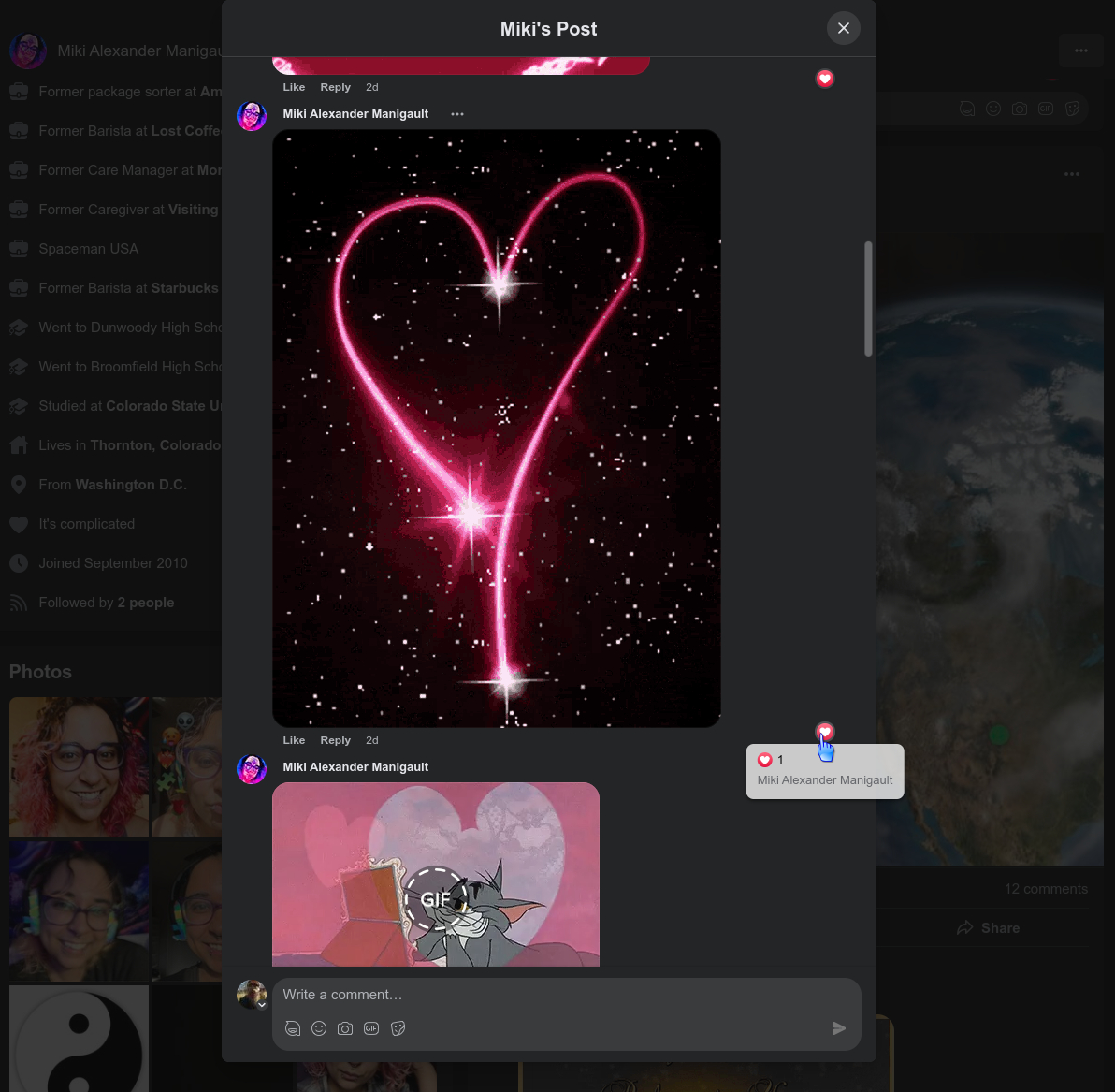Switch commenting profile via avatar dropdown arrow
The width and height of the screenshot is (1115, 1092).
pyautogui.click(x=262, y=1004)
